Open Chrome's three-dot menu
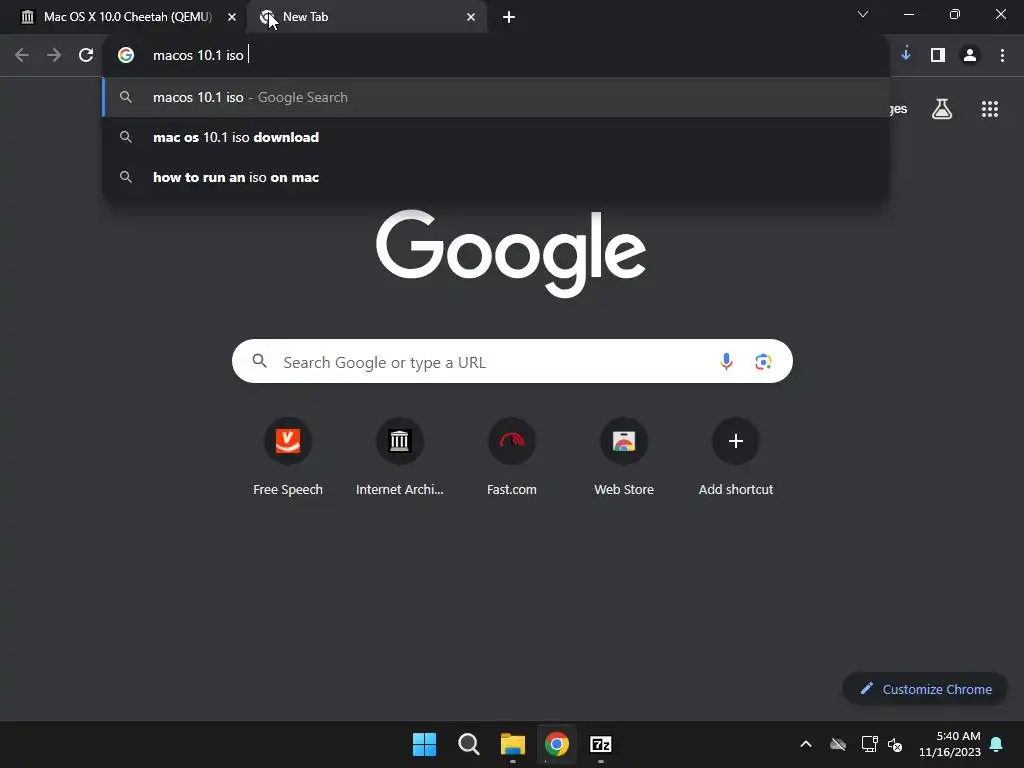The image size is (1024, 768). coord(1002,56)
